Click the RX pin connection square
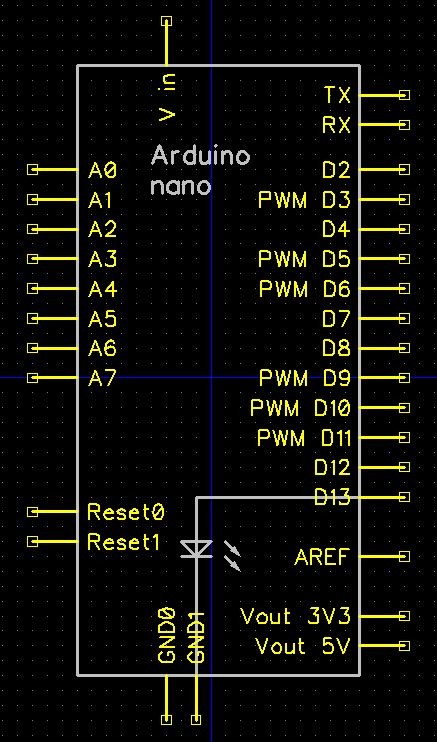This screenshot has width=437, height=742. point(404,125)
